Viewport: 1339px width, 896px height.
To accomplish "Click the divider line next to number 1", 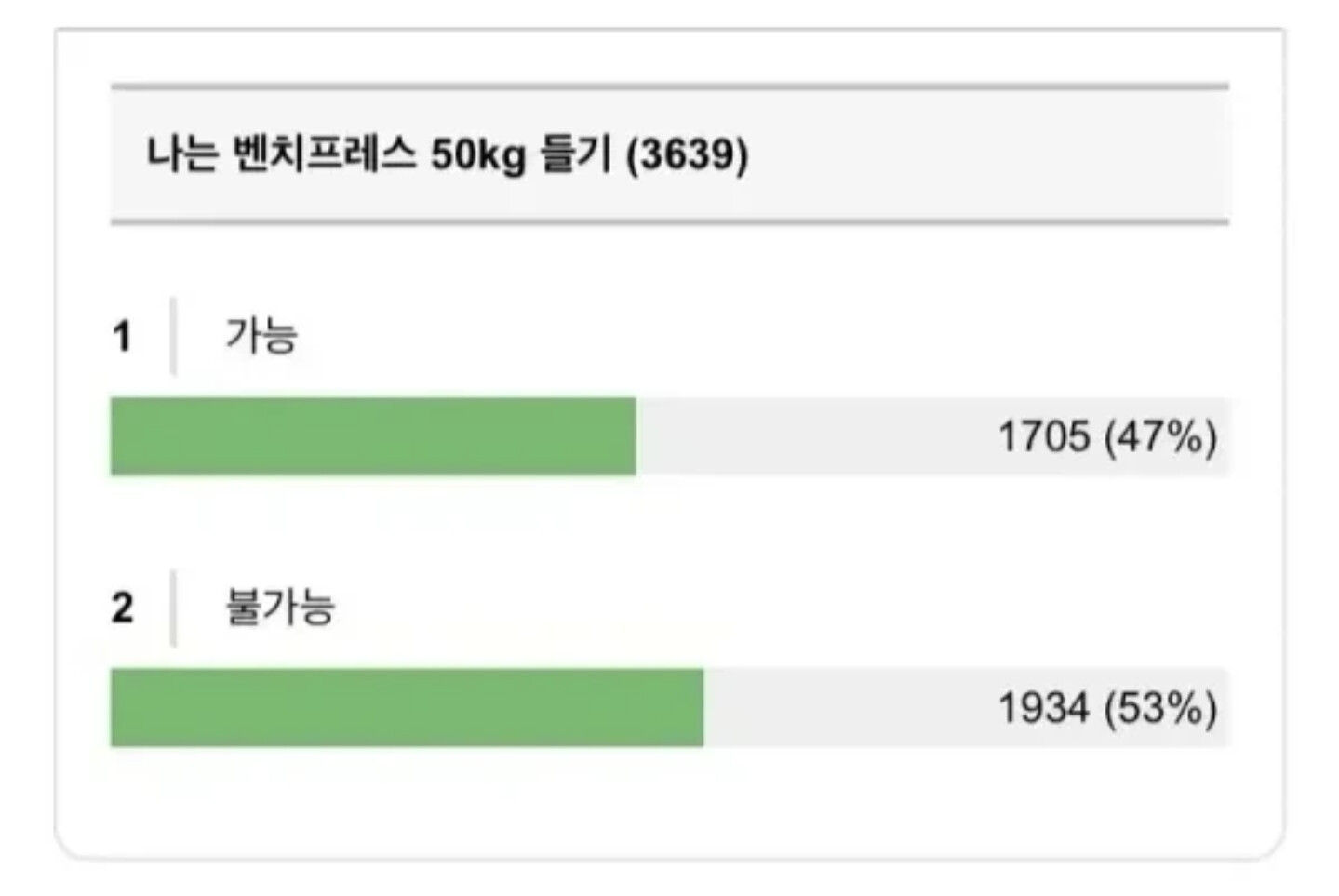I will [x=173, y=336].
